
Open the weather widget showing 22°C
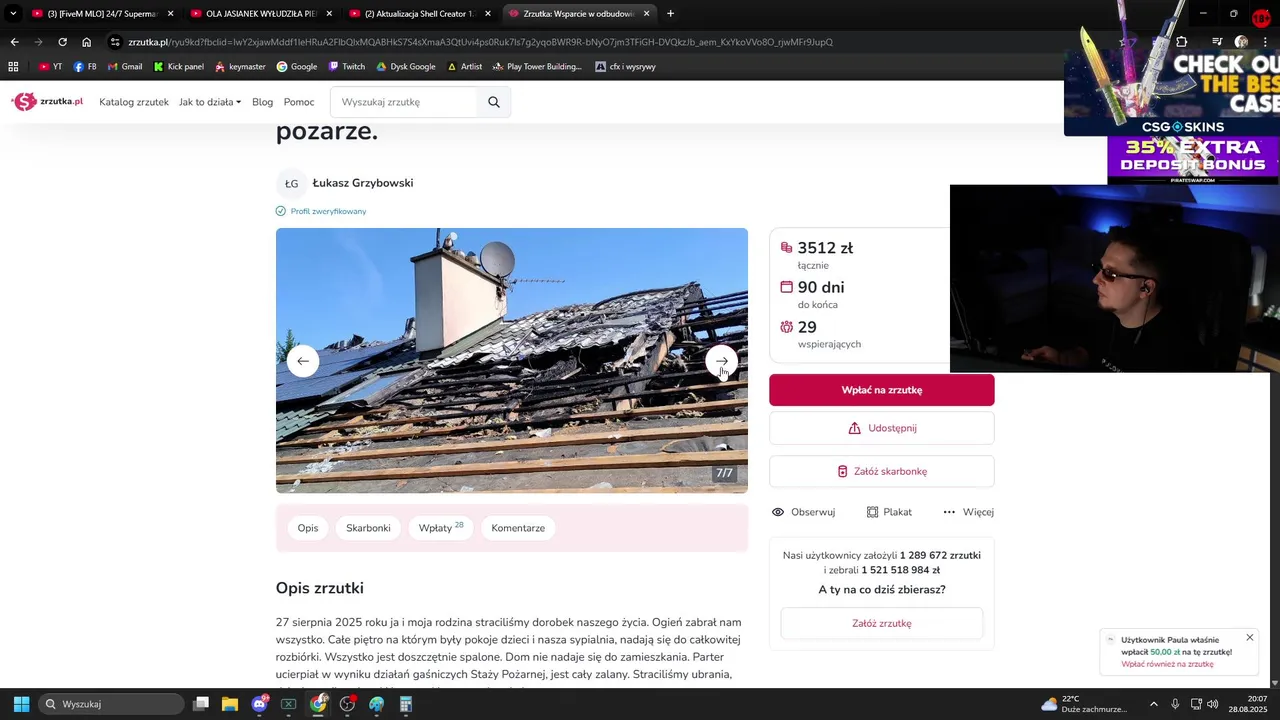(1083, 704)
